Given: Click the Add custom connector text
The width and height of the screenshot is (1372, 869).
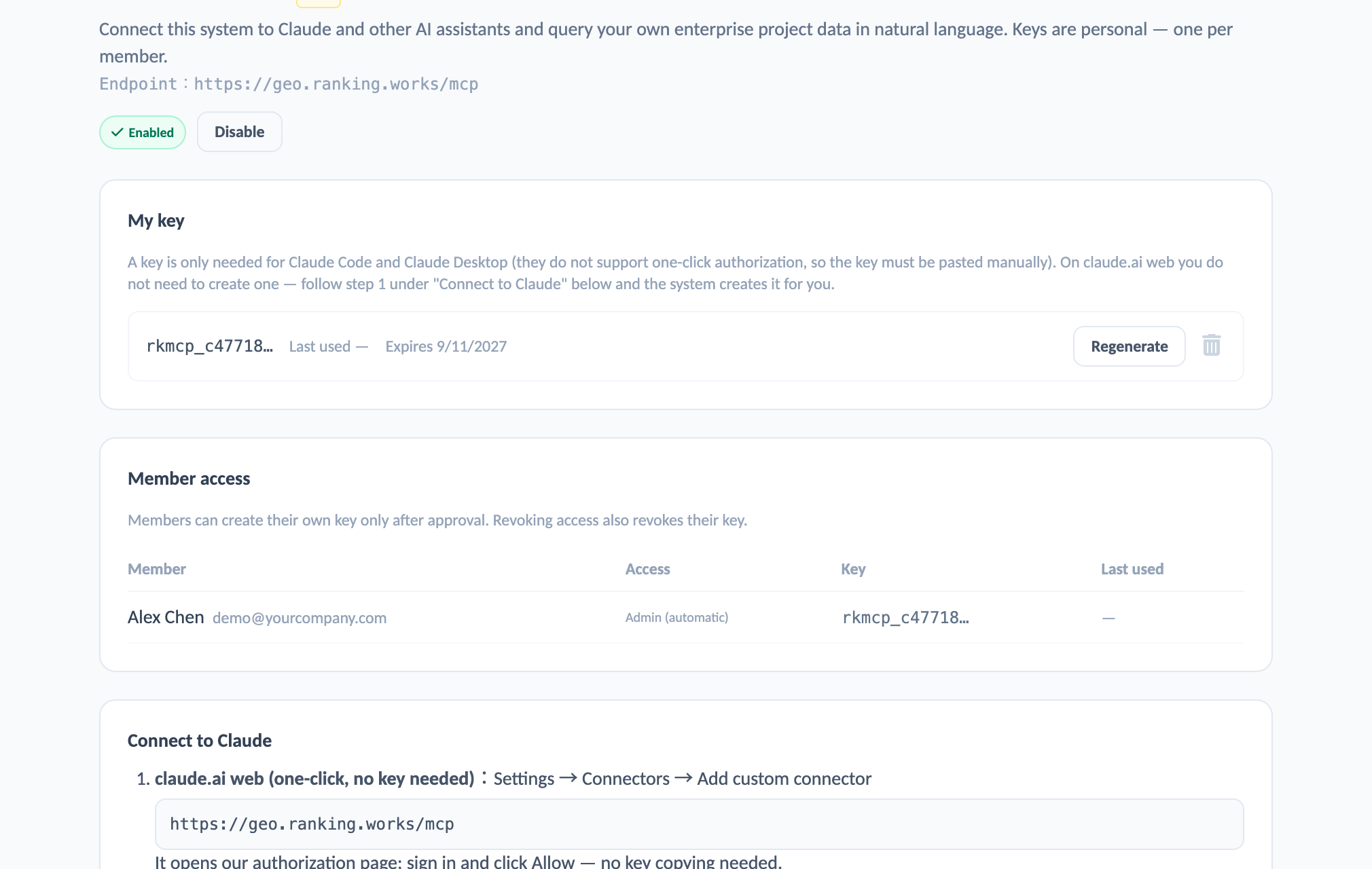Looking at the screenshot, I should pyautogui.click(x=784, y=779).
